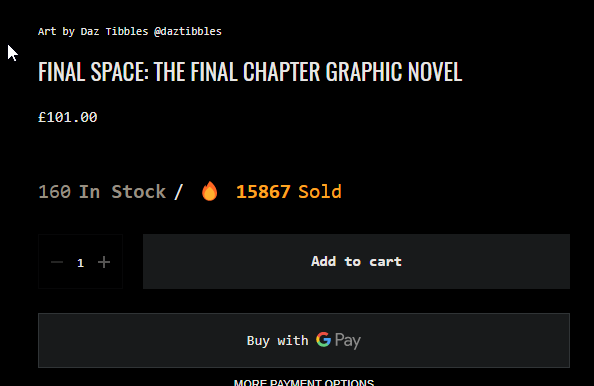594x386 pixels.
Task: Click the Final Space product title
Action: pyautogui.click(x=250, y=72)
